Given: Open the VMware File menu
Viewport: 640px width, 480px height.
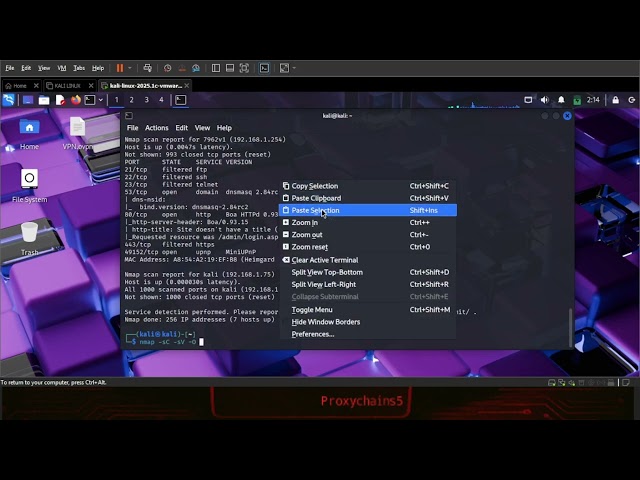Looking at the screenshot, I should click(10, 68).
